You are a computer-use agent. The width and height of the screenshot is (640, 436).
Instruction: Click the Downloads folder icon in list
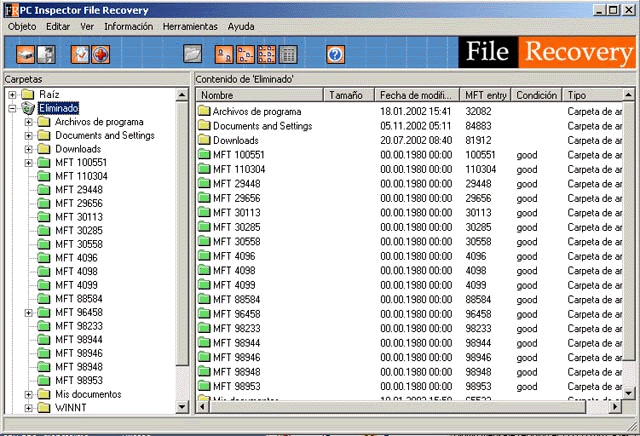(x=204, y=140)
